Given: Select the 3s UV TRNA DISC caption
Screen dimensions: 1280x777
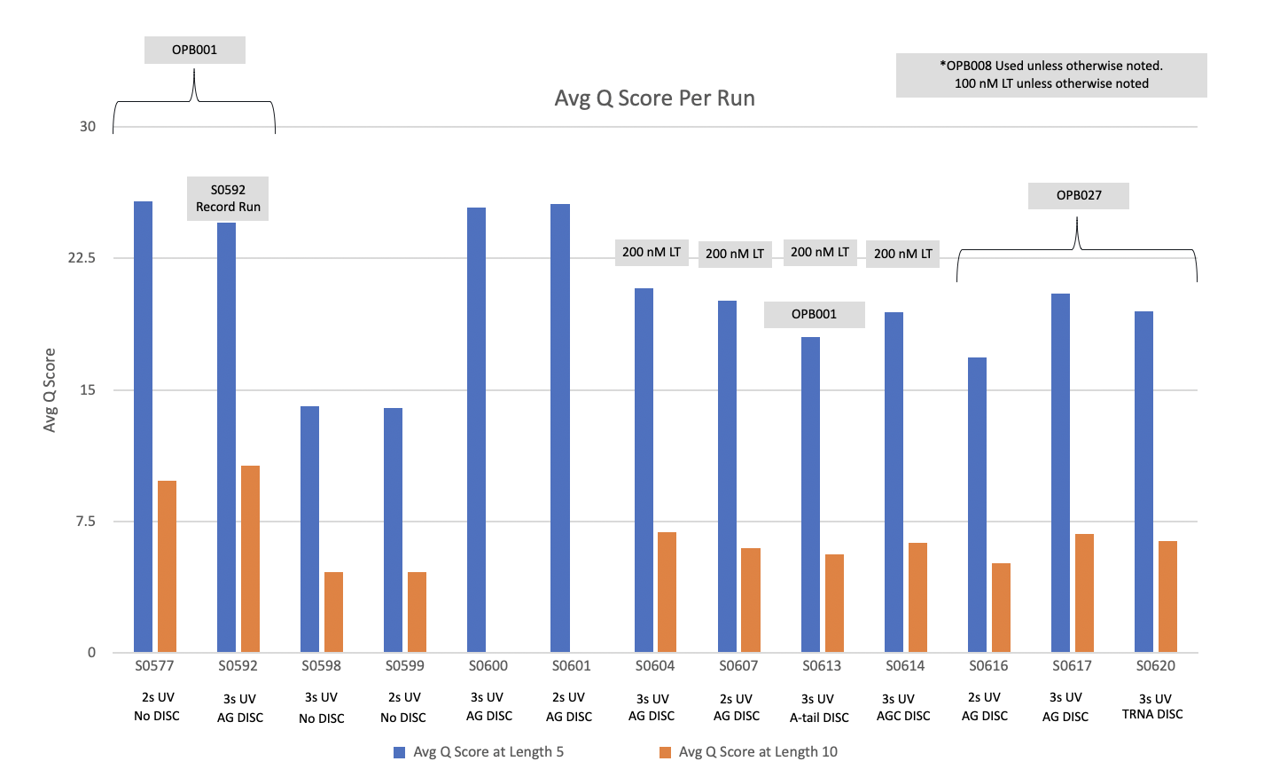Looking at the screenshot, I should [x=1155, y=706].
